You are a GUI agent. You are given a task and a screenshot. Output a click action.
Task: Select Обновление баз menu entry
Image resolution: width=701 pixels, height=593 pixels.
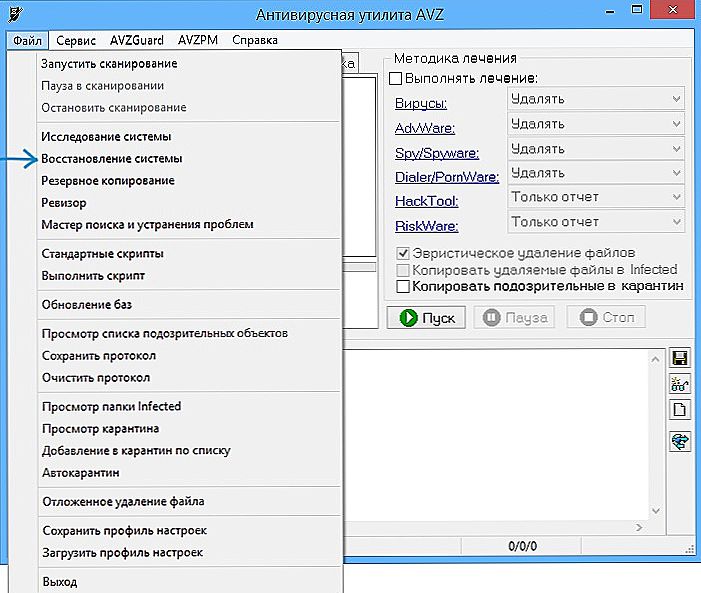[x=189, y=305]
